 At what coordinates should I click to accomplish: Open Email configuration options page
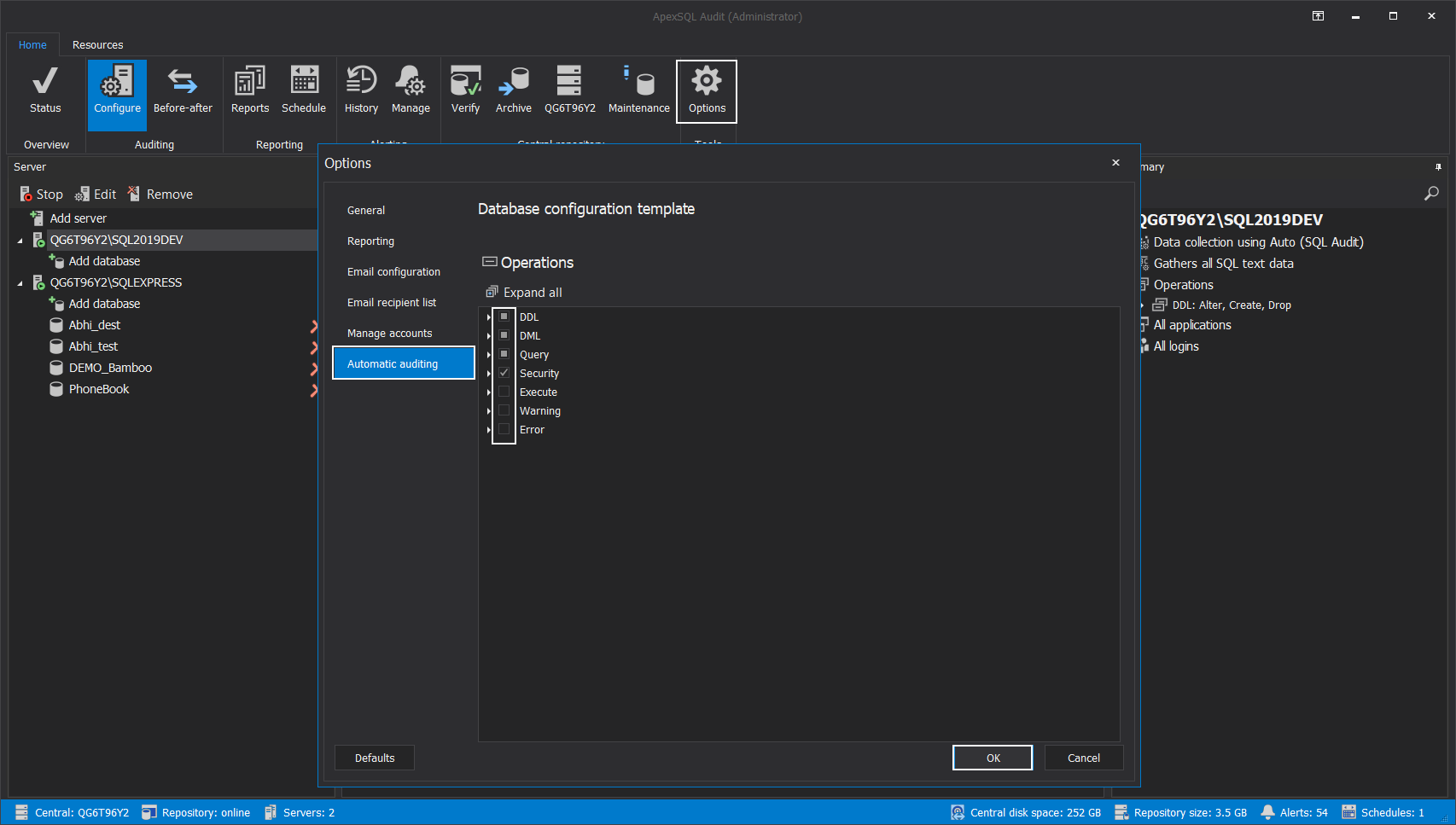click(393, 271)
